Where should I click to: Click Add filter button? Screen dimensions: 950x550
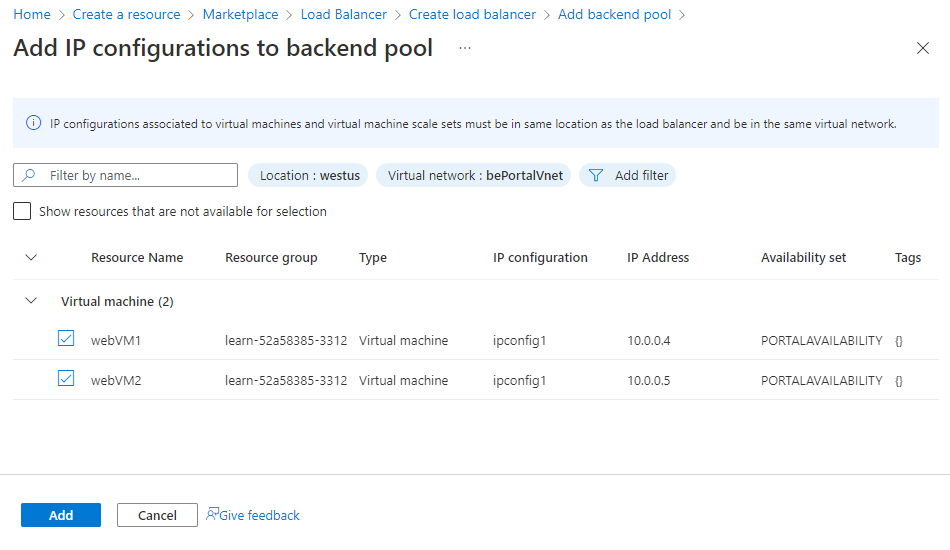pyautogui.click(x=627, y=175)
